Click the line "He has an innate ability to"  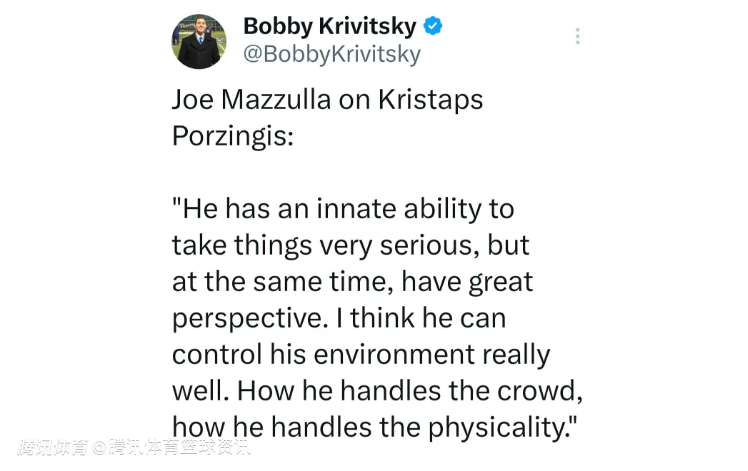pos(343,209)
